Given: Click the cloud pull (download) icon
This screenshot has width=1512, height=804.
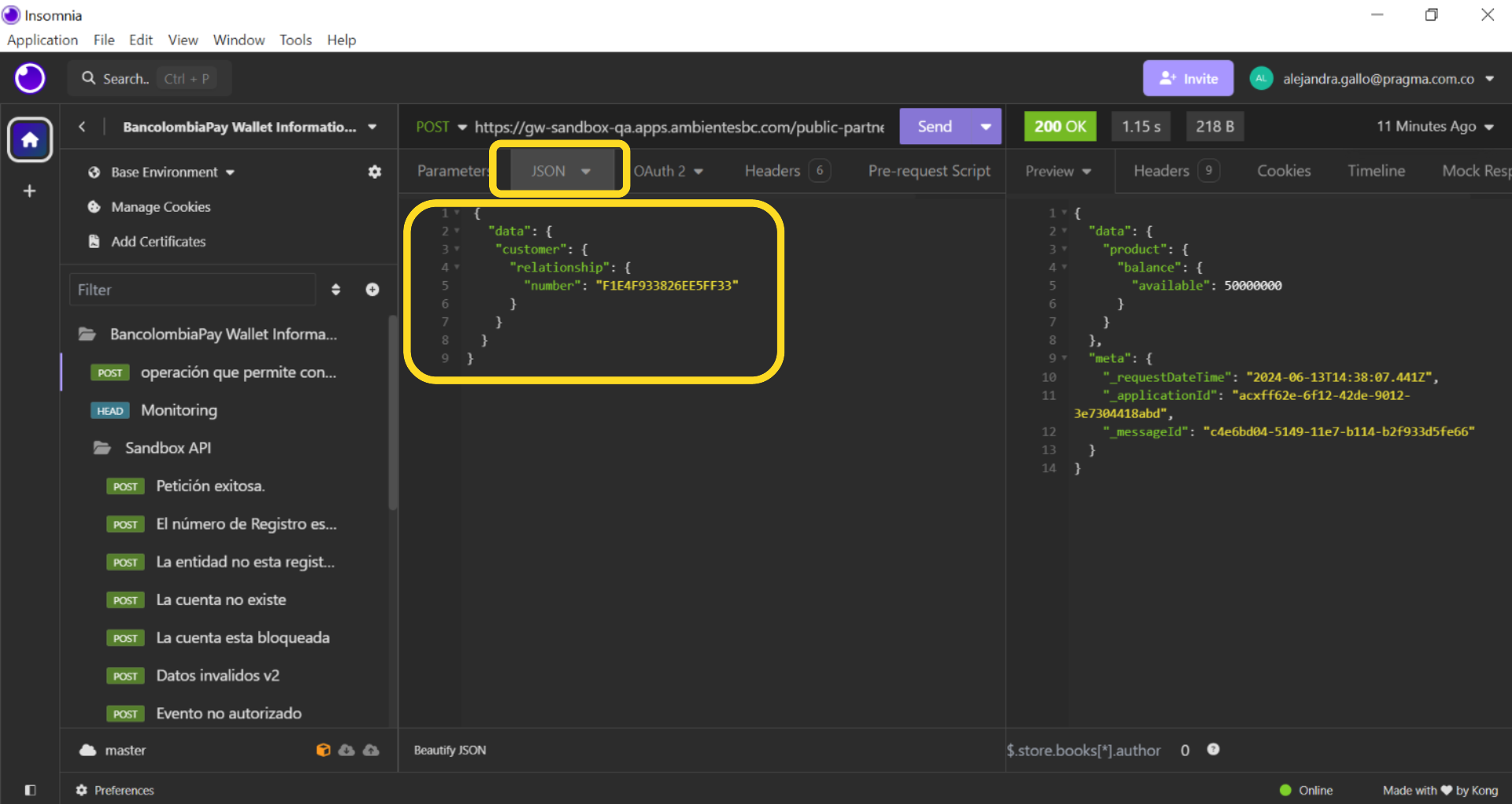Looking at the screenshot, I should (x=346, y=750).
